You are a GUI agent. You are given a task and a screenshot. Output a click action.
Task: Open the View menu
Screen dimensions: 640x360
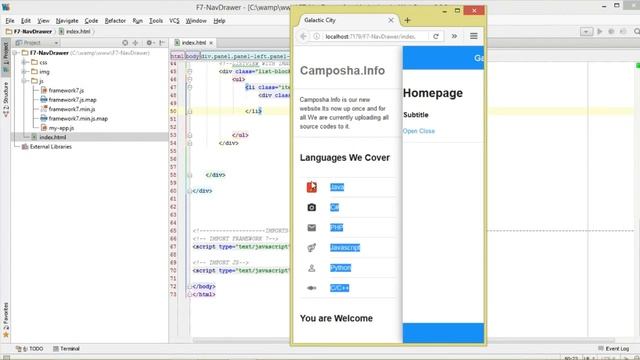click(43, 20)
